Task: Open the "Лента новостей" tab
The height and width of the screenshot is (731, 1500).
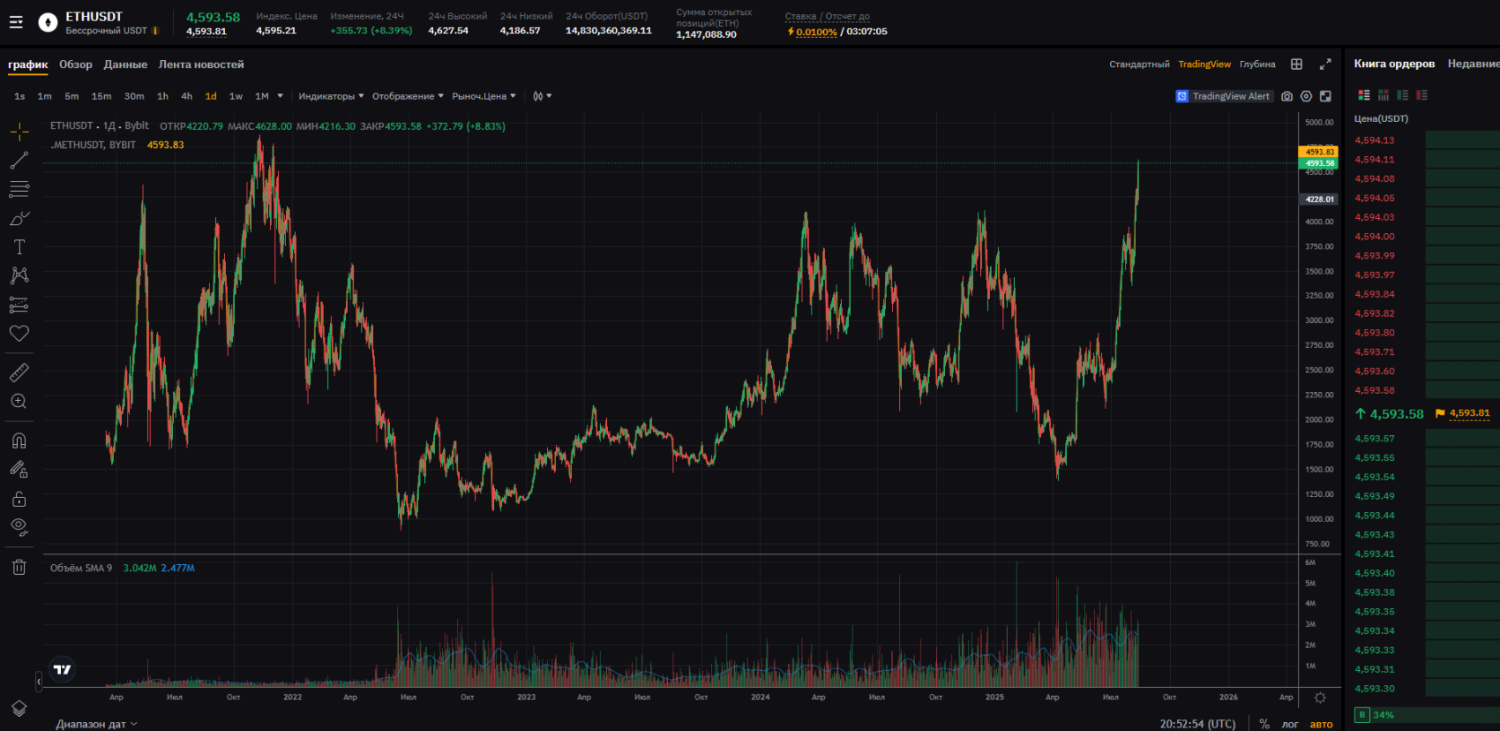Action: click(x=201, y=64)
